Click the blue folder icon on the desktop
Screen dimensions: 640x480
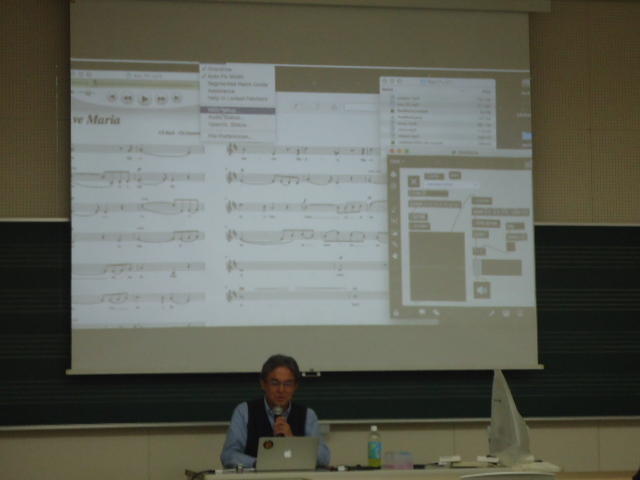(527, 136)
